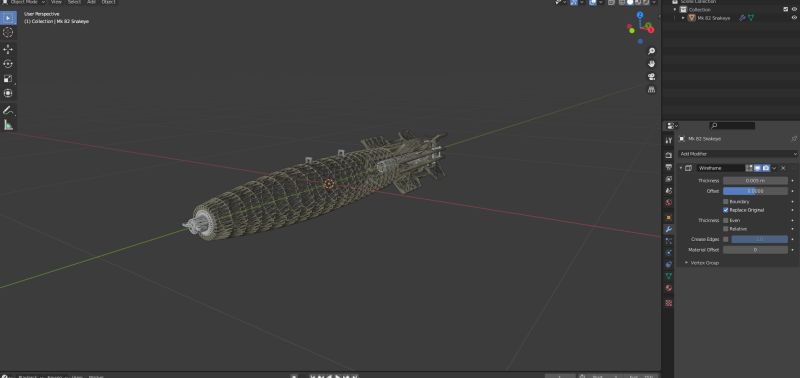800x378 pixels.
Task: Open Wireframe modifier extra options chevron
Action: [x=774, y=168]
